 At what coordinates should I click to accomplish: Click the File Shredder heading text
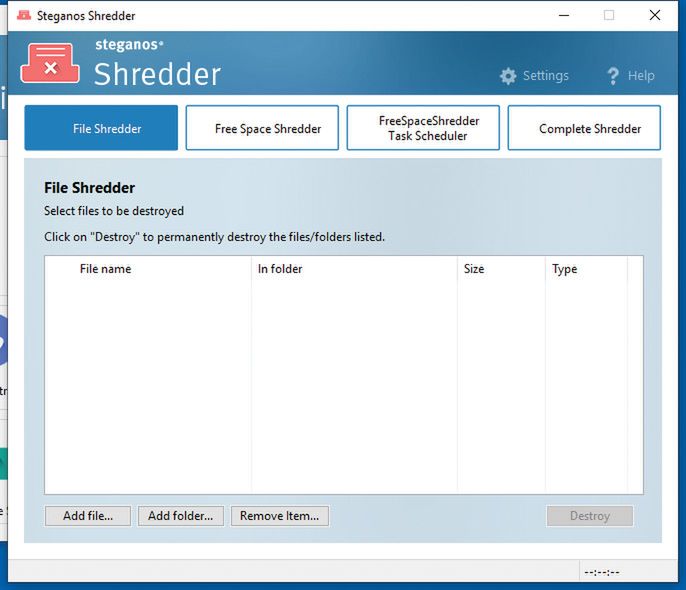(x=89, y=188)
